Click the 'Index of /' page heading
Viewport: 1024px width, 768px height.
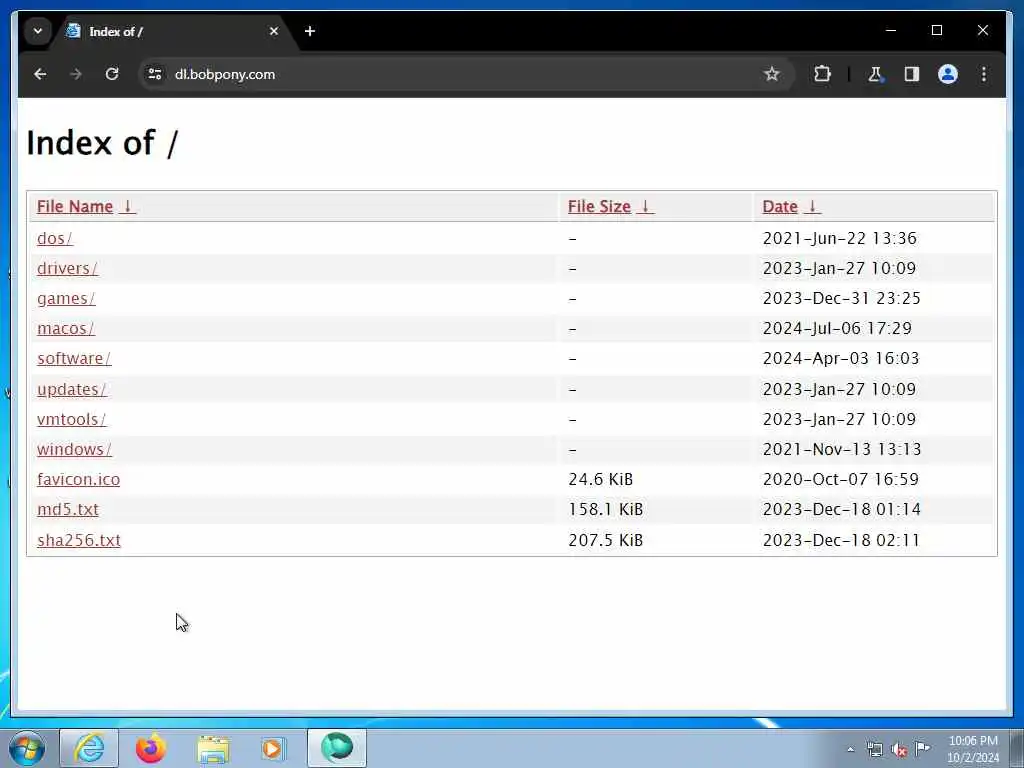click(x=102, y=143)
